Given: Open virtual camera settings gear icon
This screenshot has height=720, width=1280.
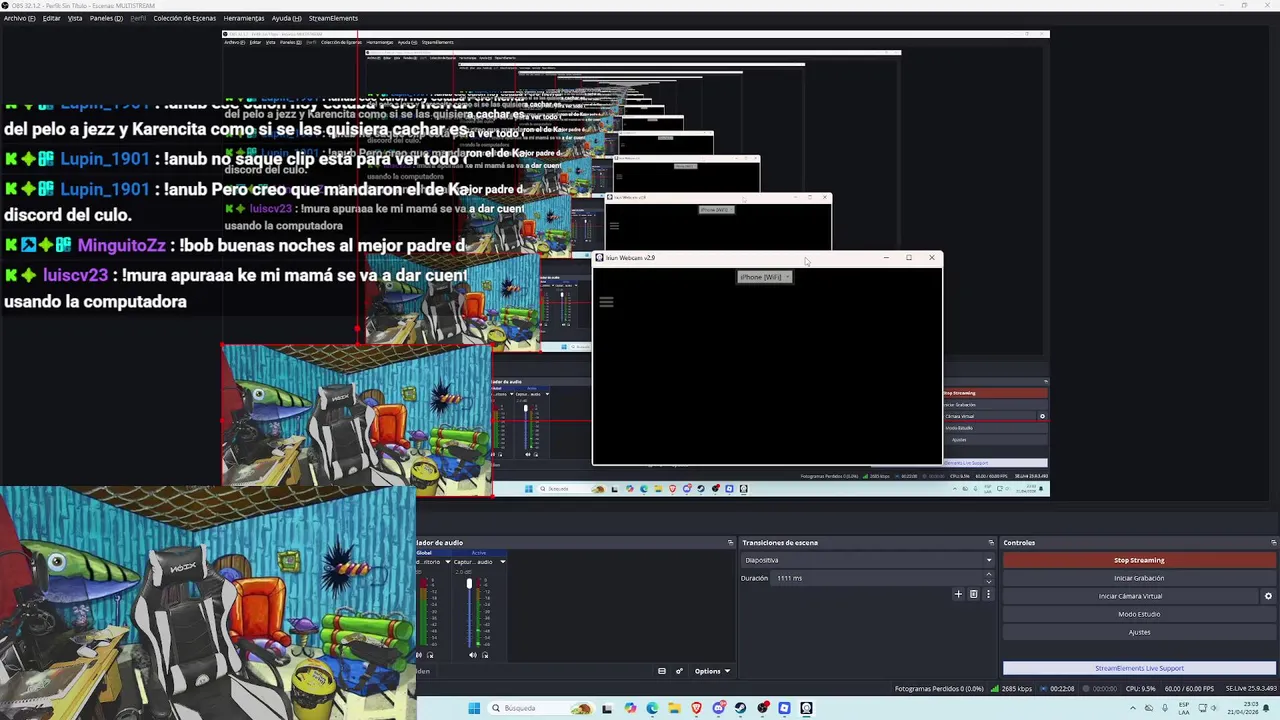Looking at the screenshot, I should coord(1268,596).
